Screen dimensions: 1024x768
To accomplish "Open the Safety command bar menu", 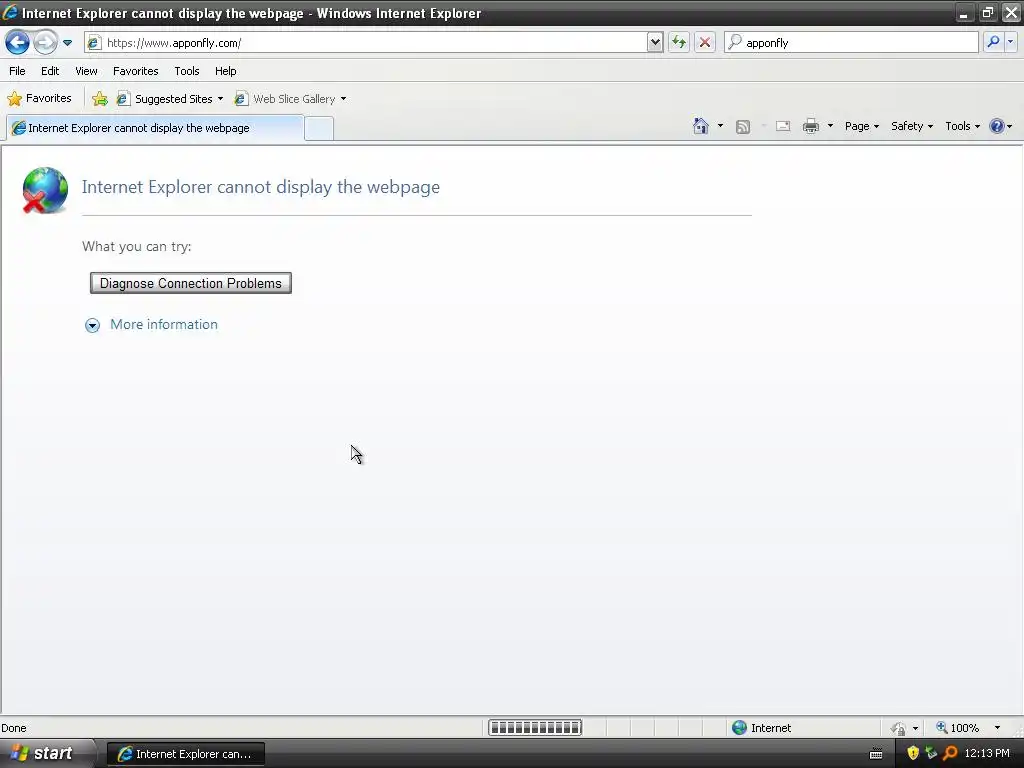I will (912, 126).
